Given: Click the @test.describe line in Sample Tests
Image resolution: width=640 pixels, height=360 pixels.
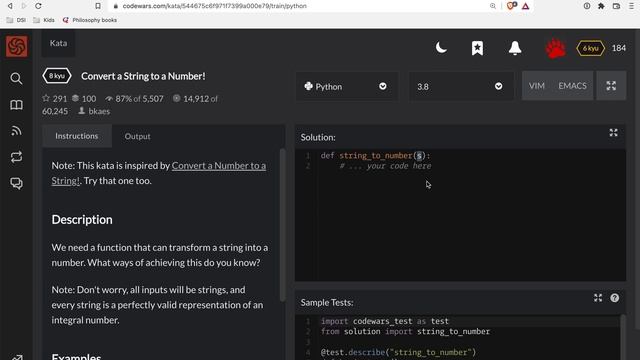Looking at the screenshot, I should (398, 352).
